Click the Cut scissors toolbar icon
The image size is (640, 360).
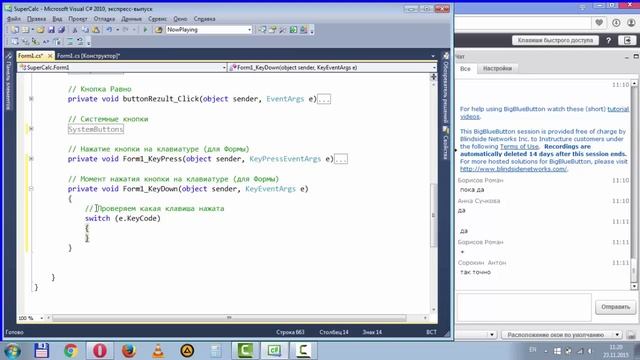pos(75,30)
